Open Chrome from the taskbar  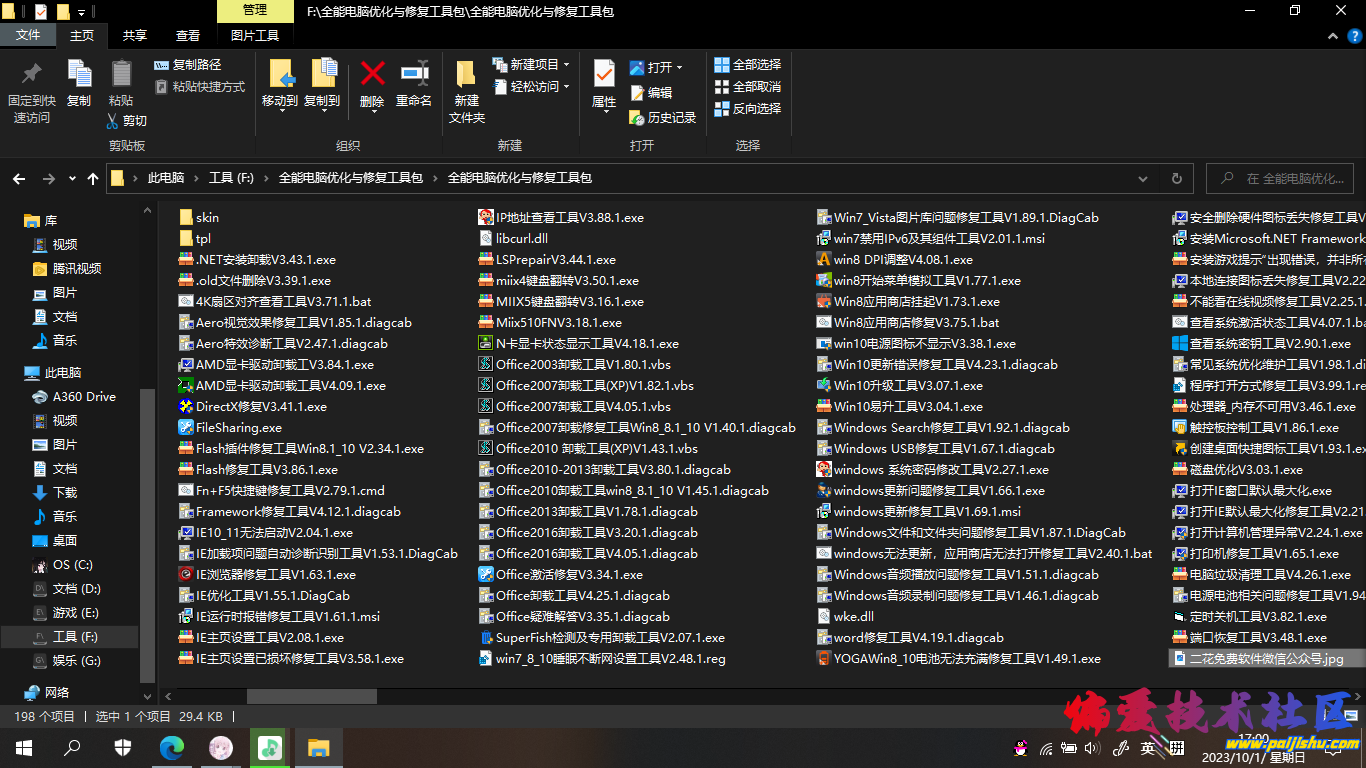171,747
